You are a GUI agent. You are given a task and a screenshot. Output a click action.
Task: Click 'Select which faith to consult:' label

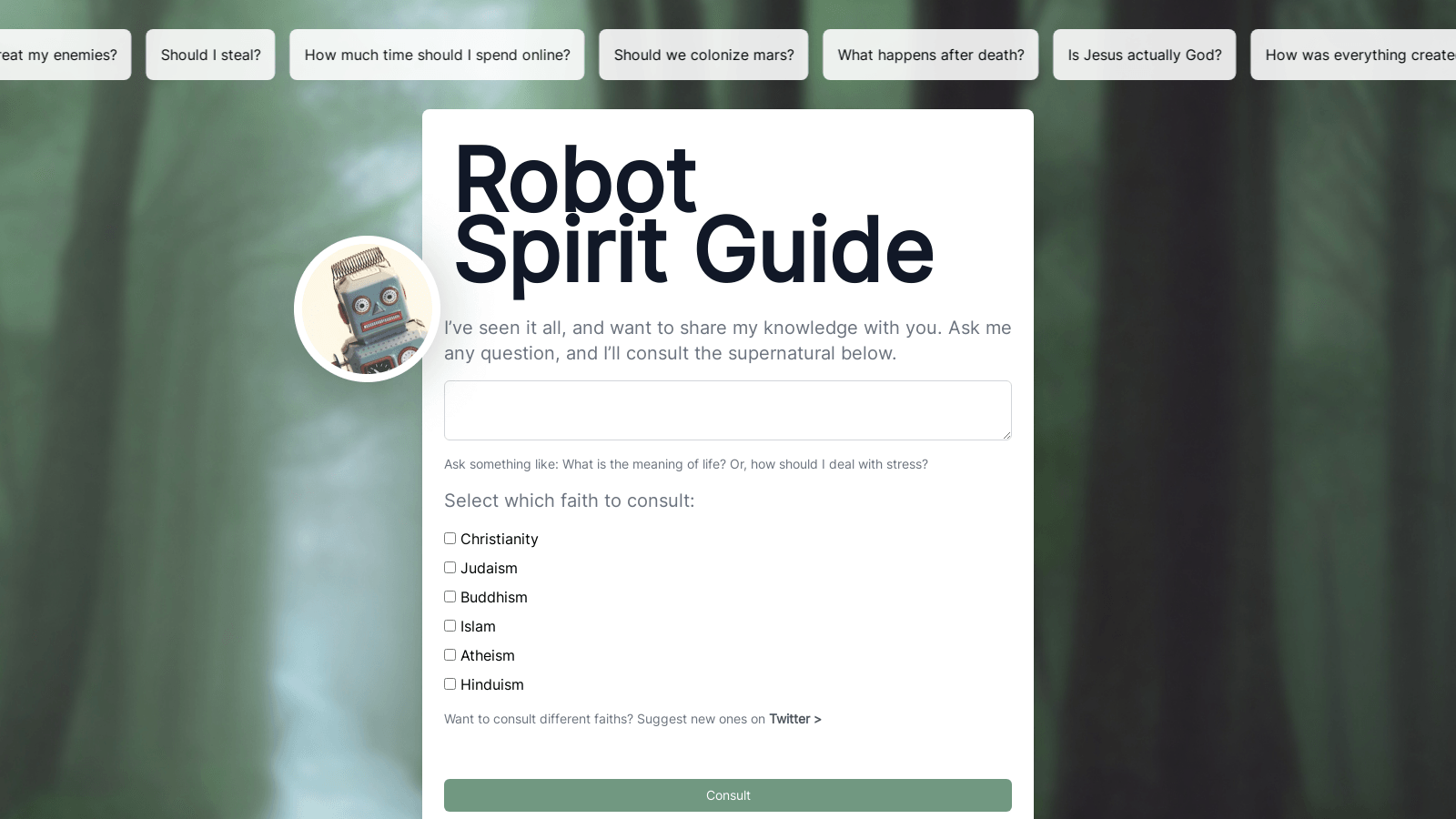click(569, 500)
